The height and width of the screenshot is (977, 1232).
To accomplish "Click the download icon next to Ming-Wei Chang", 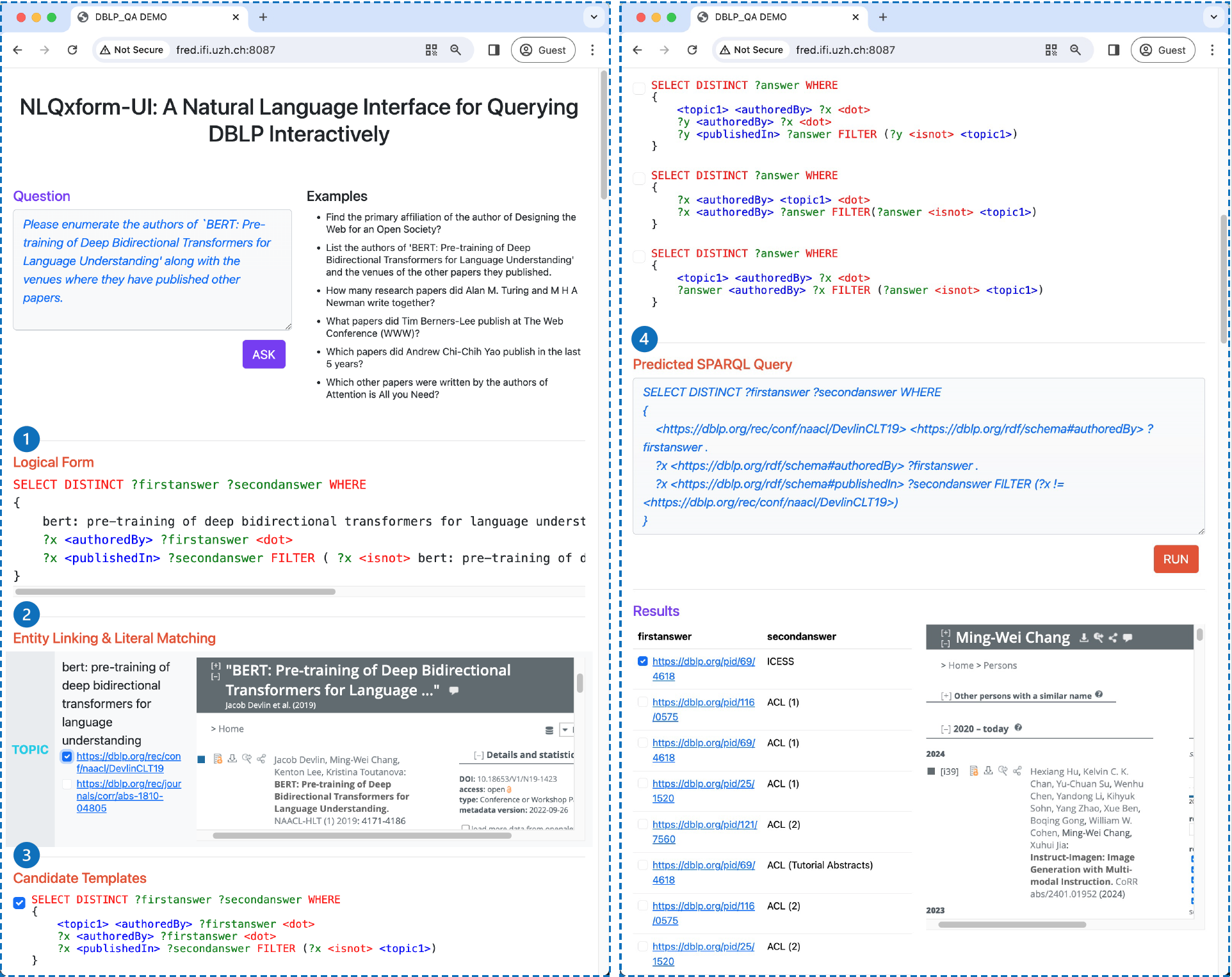I will tap(1083, 638).
